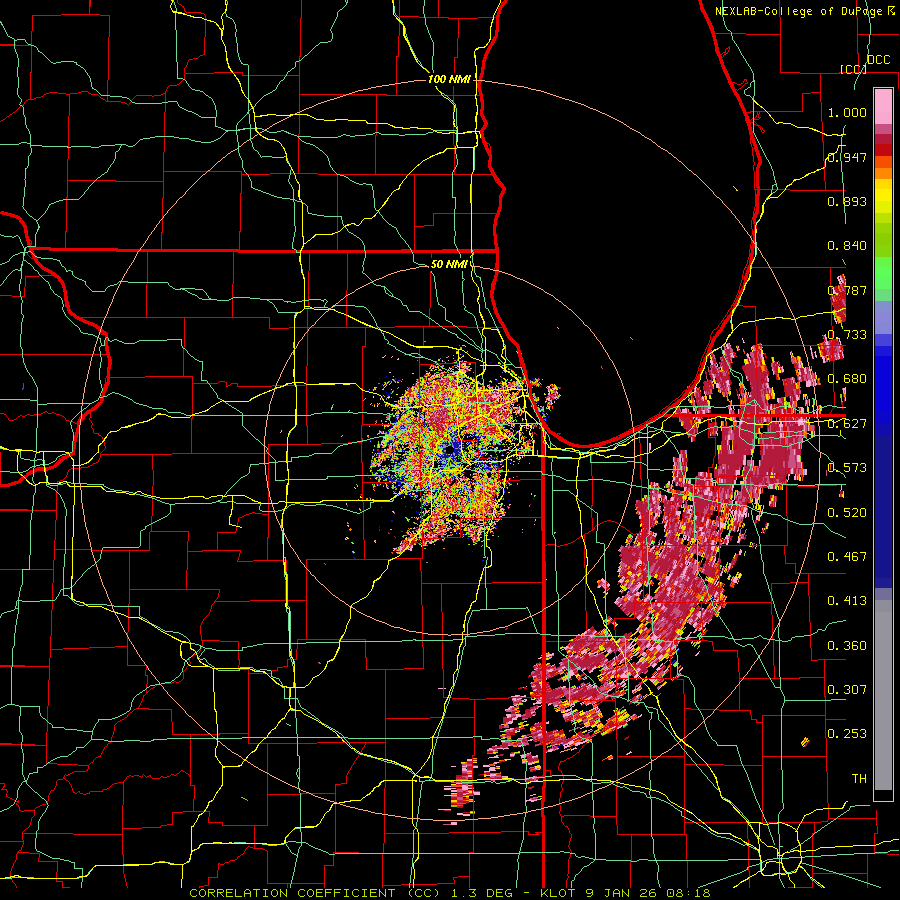Click the 0.947 scale value
The height and width of the screenshot is (900, 900).
tap(847, 157)
